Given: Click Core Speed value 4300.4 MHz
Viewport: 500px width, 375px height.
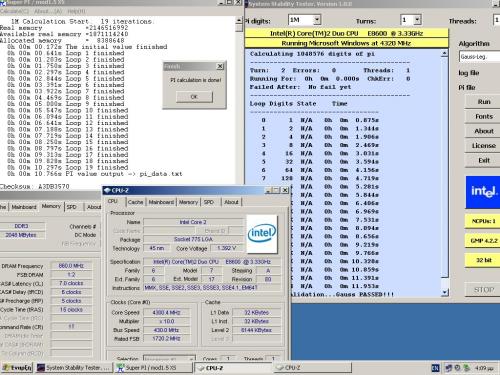Looking at the screenshot, I should (166, 313).
